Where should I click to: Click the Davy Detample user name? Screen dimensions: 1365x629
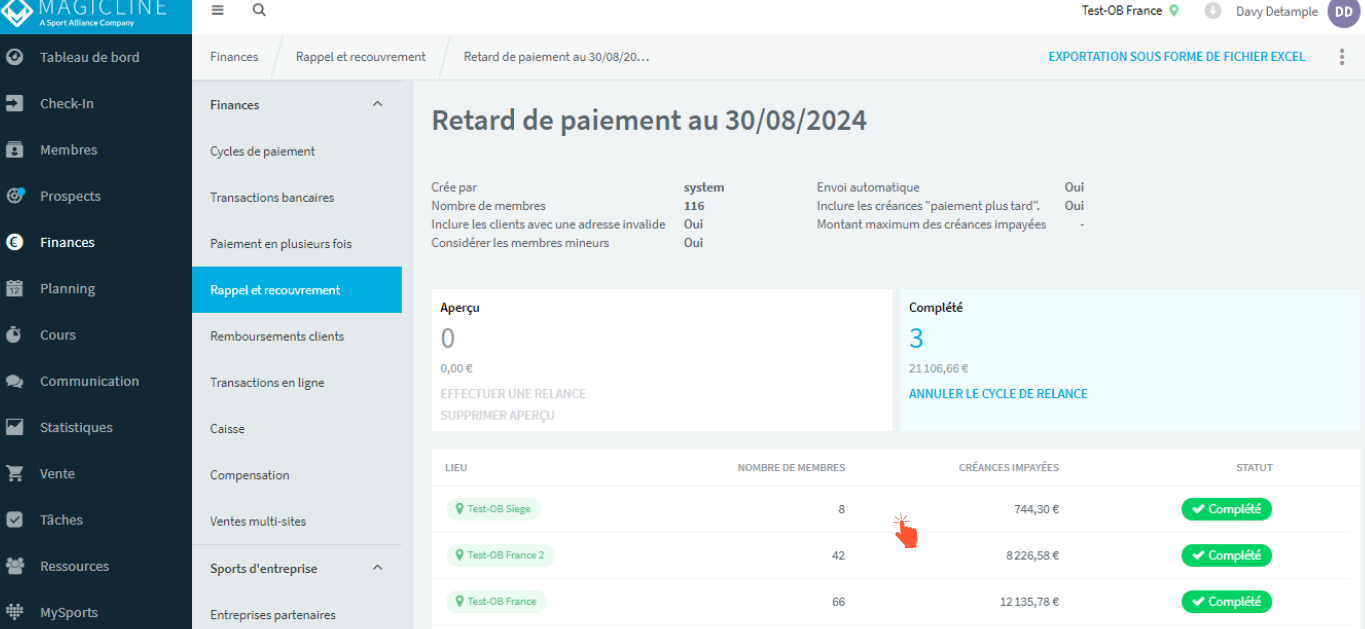(1275, 11)
